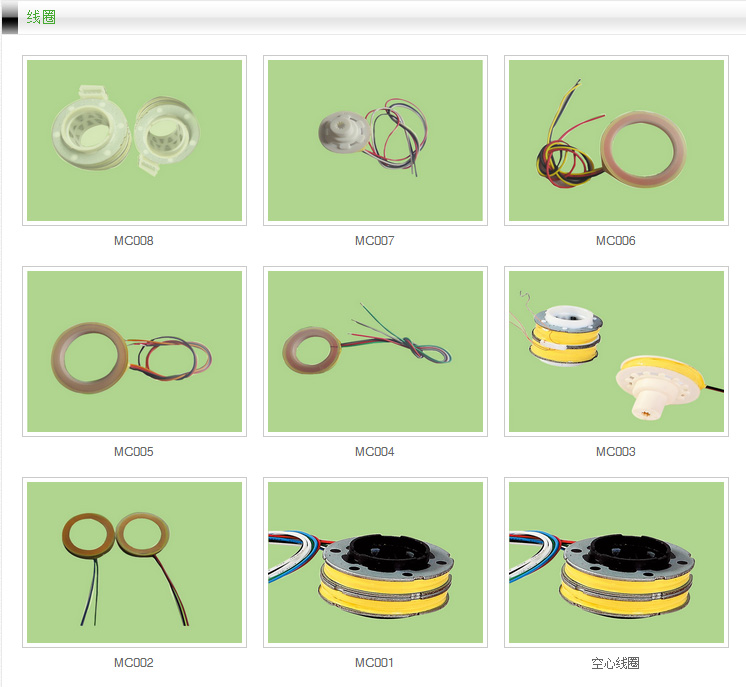
Task: Click the MC005 caption text
Action: pyautogui.click(x=134, y=452)
